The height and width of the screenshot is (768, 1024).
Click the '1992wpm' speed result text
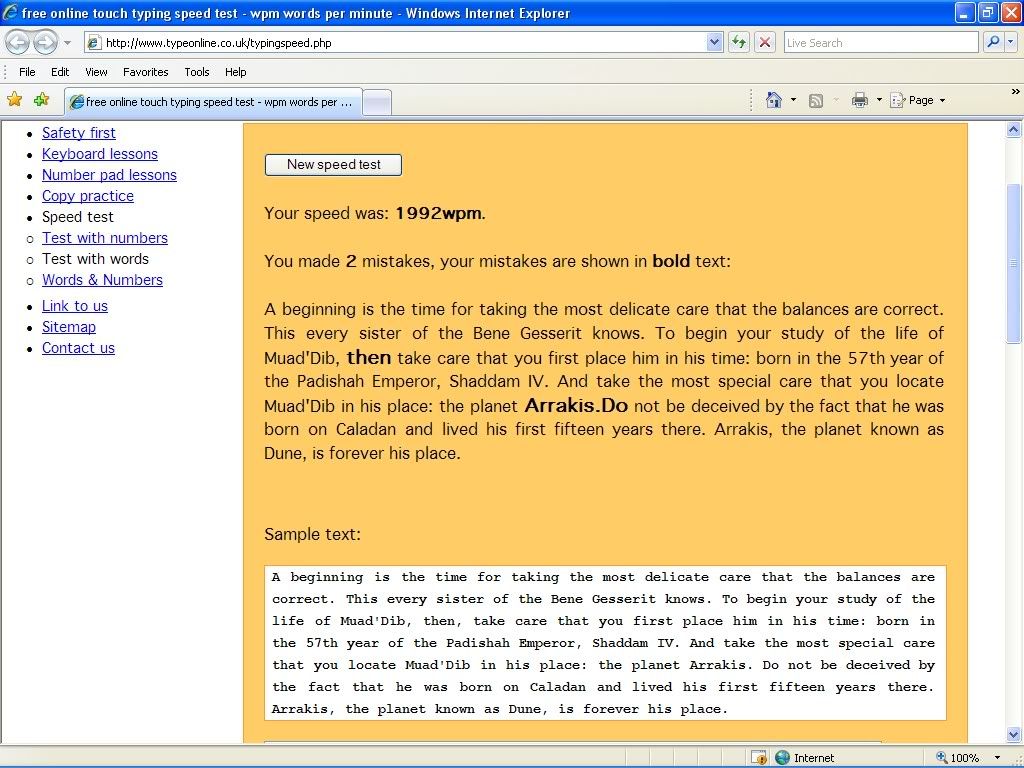439,214
